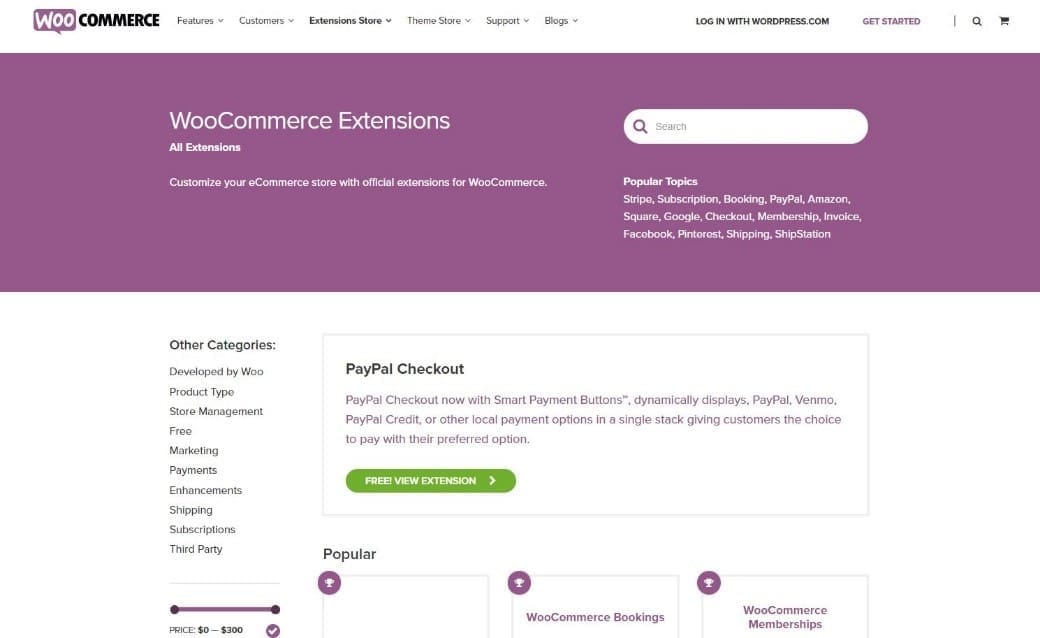
Task: Click the magnifier icon inside the search field
Action: tap(640, 126)
